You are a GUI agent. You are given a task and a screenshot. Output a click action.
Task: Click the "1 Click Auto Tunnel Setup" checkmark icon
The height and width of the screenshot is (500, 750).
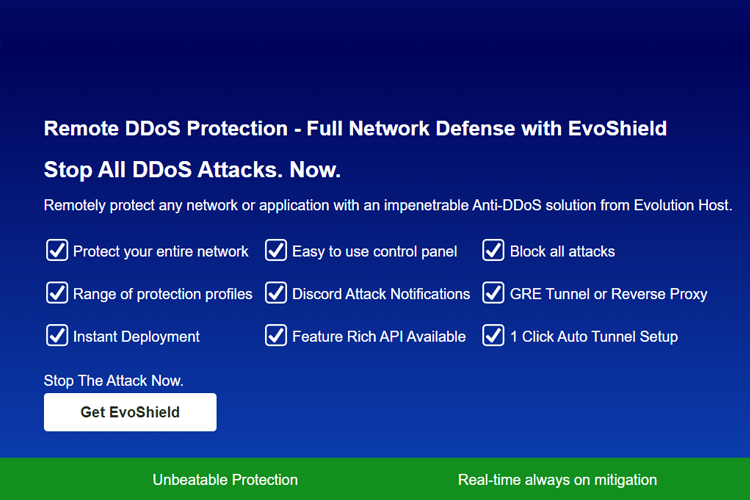click(493, 335)
